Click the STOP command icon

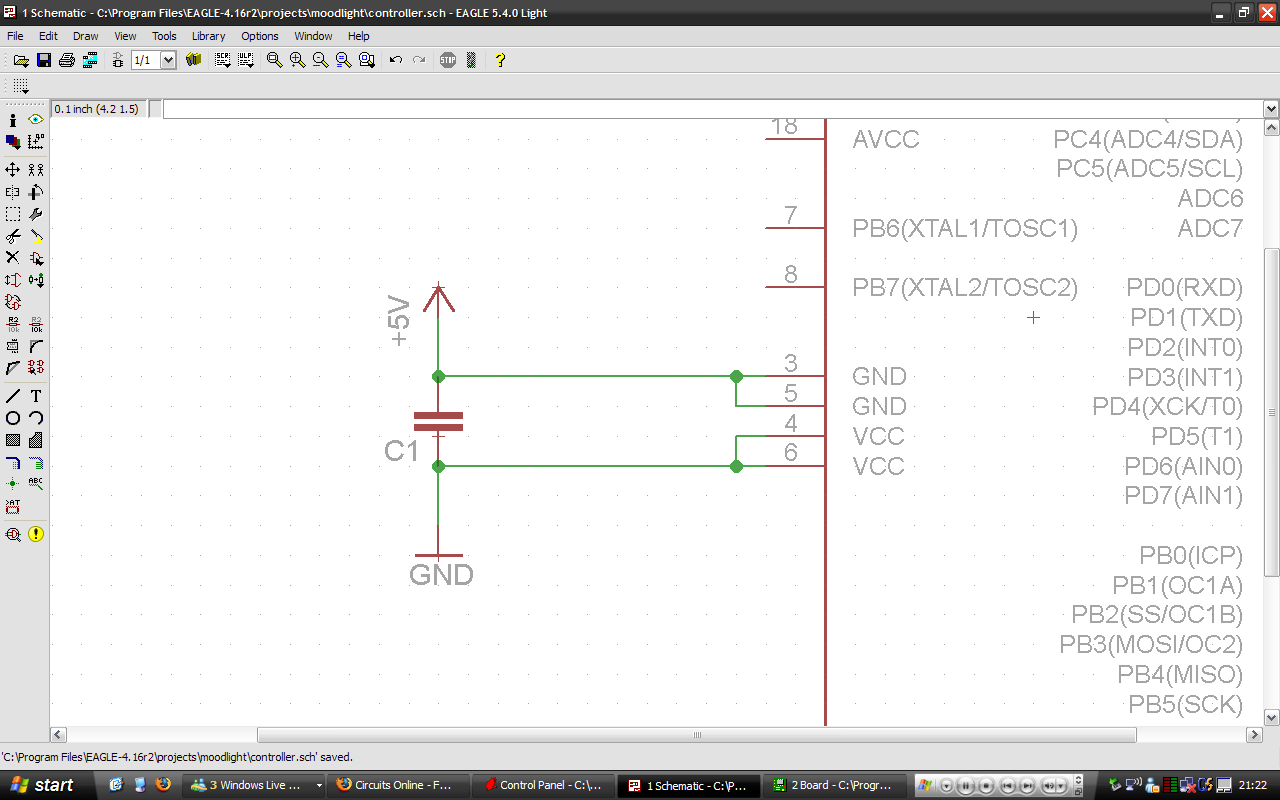448,60
